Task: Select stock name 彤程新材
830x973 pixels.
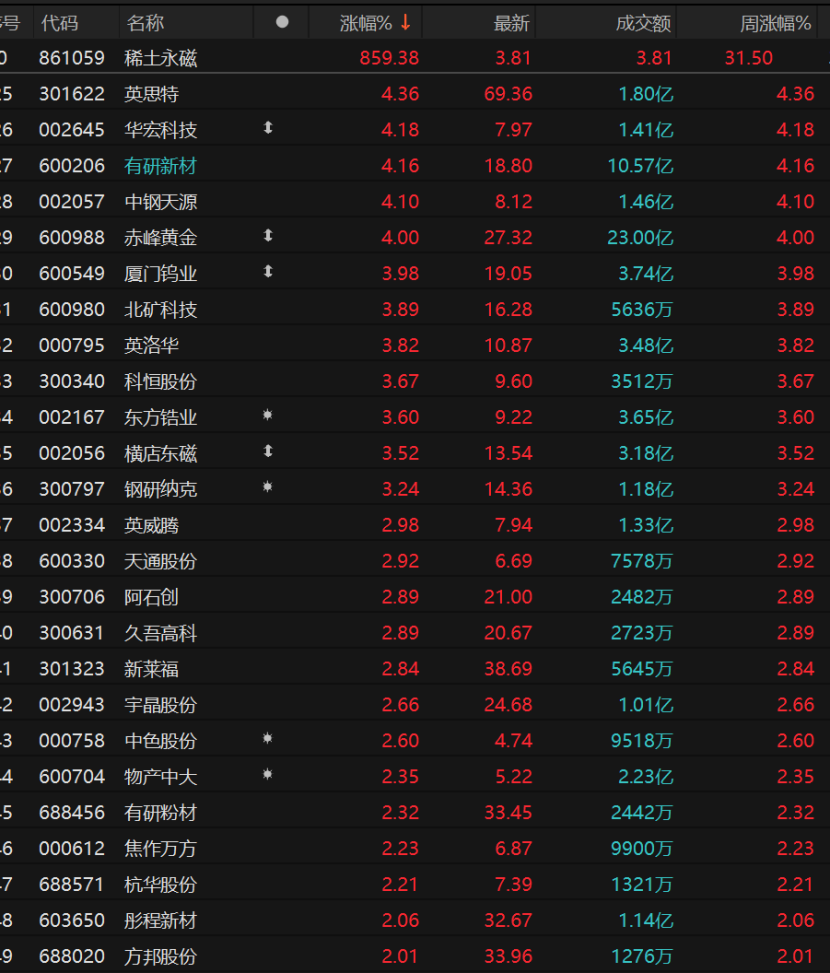Action: tap(161, 920)
